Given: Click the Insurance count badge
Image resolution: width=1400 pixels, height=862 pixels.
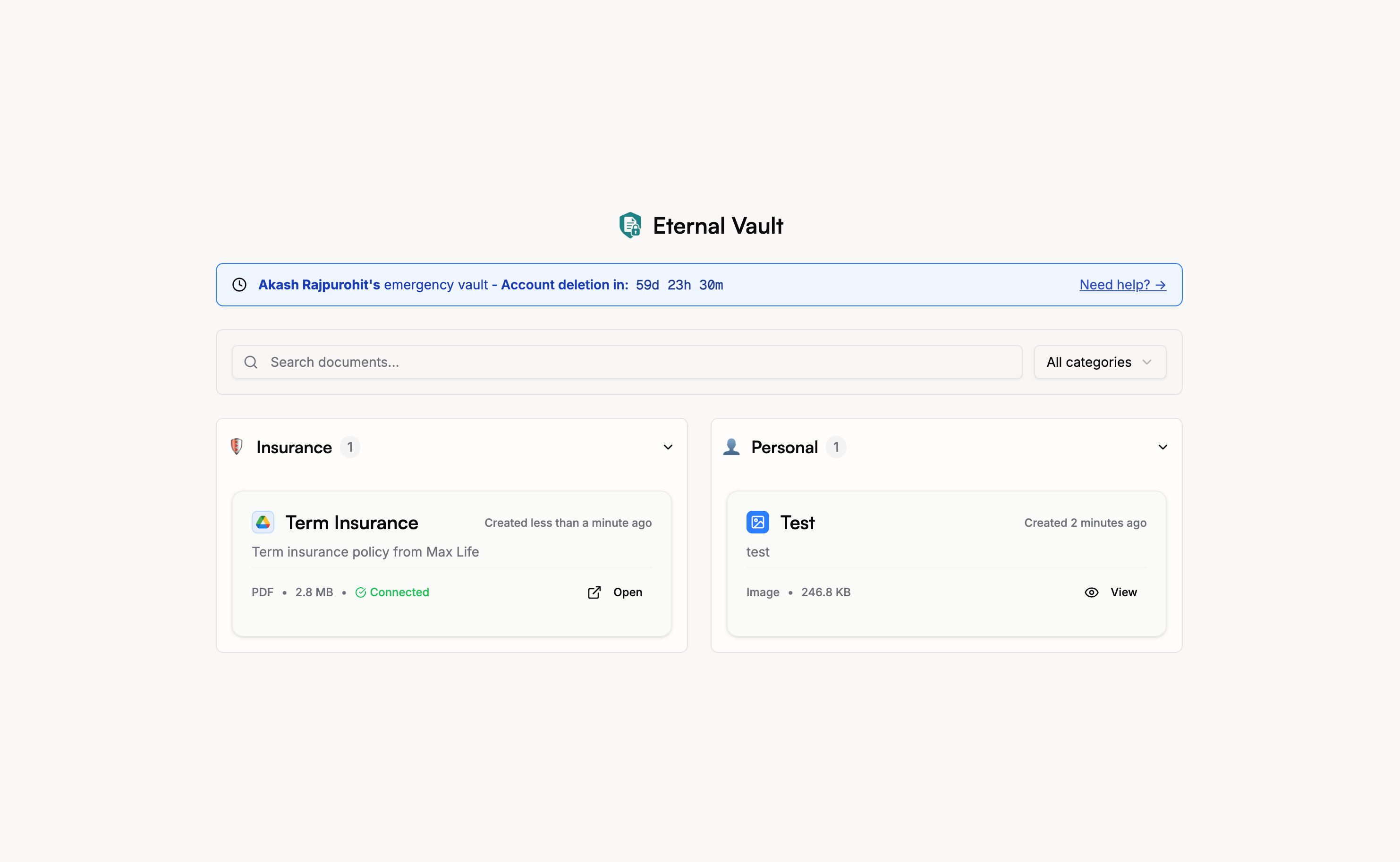Looking at the screenshot, I should tap(350, 447).
